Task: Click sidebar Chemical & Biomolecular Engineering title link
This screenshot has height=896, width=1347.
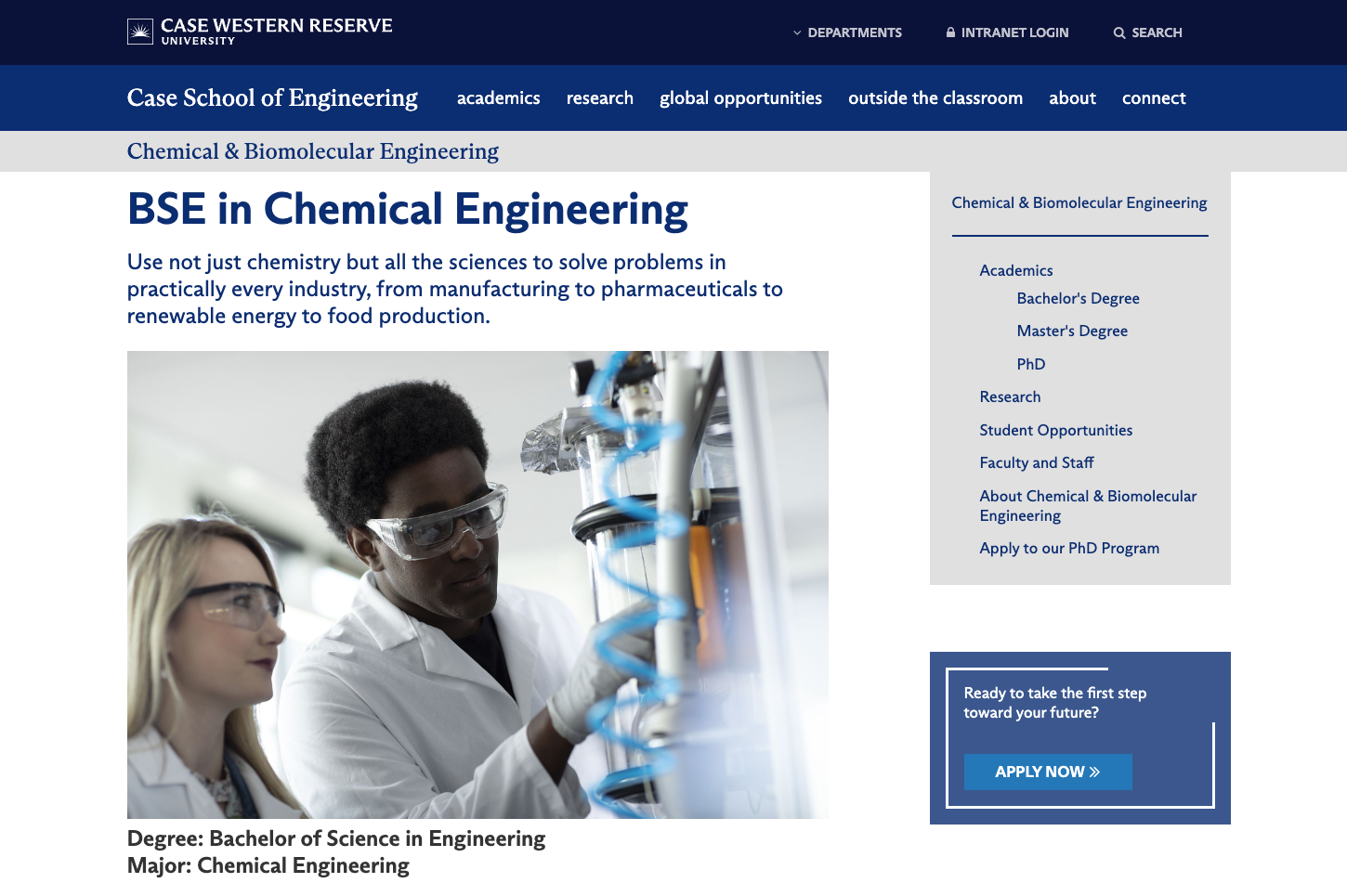Action: pyautogui.click(x=1079, y=202)
